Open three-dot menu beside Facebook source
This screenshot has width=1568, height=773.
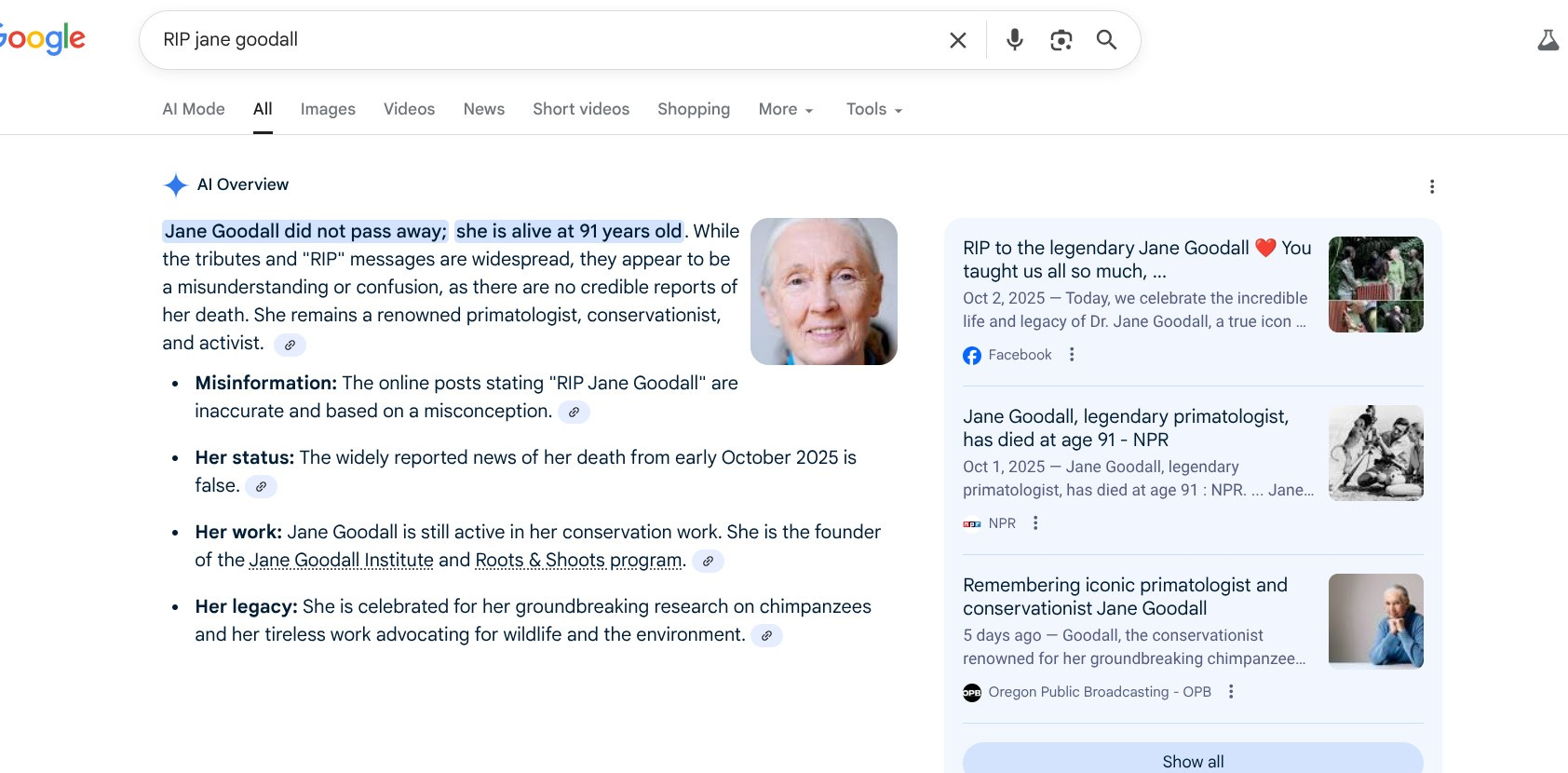(1072, 355)
